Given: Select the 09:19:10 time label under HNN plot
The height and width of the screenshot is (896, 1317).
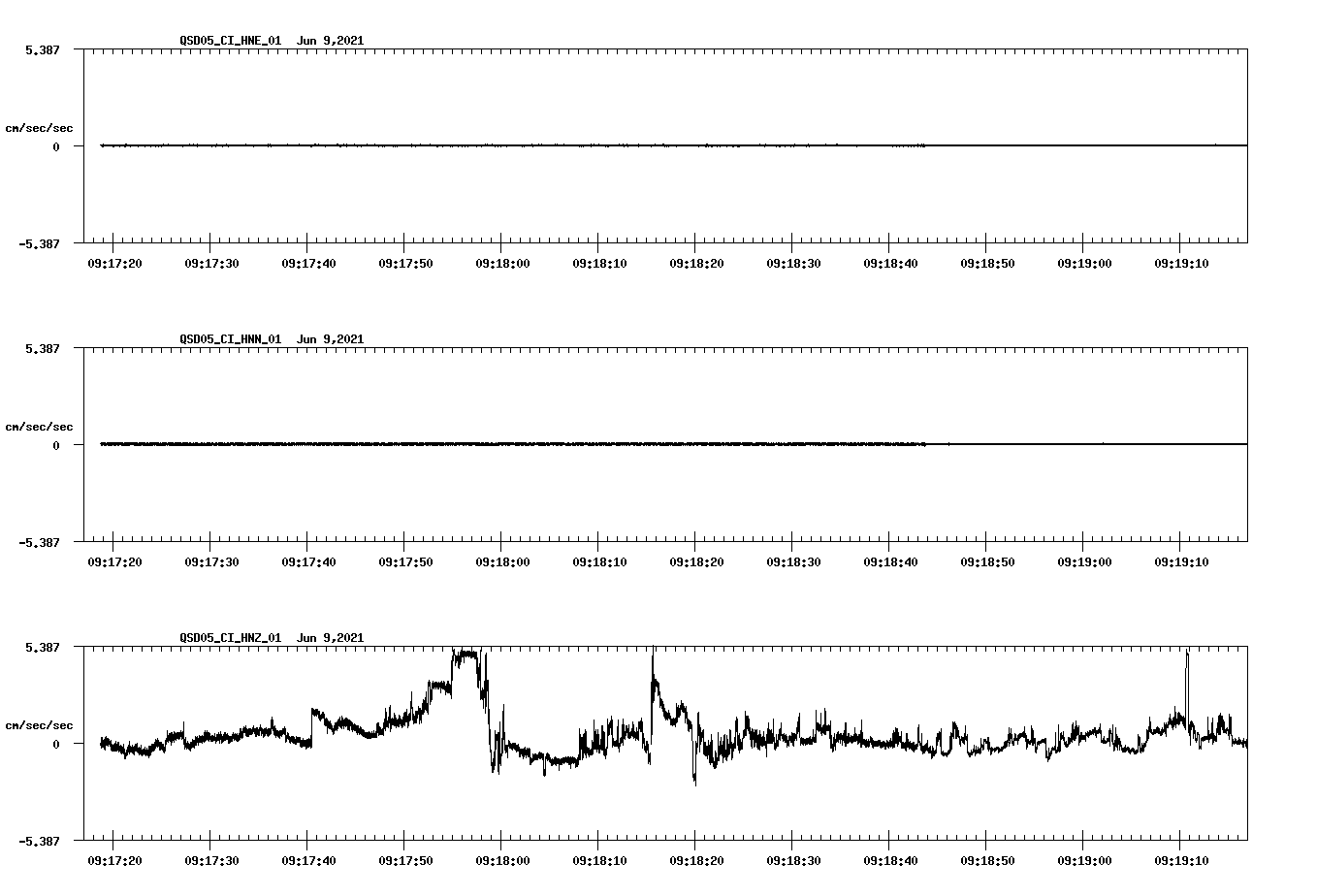Looking at the screenshot, I should click(1181, 561).
